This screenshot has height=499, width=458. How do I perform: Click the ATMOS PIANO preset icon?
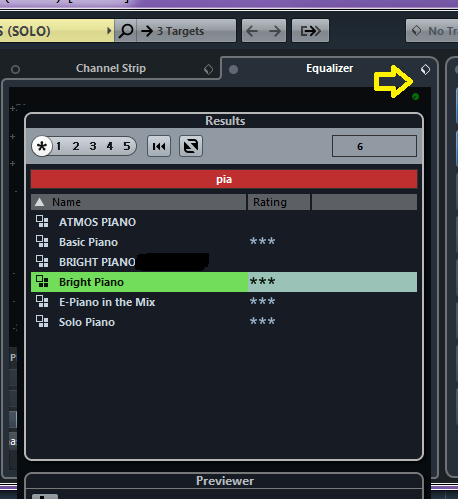coord(42,221)
